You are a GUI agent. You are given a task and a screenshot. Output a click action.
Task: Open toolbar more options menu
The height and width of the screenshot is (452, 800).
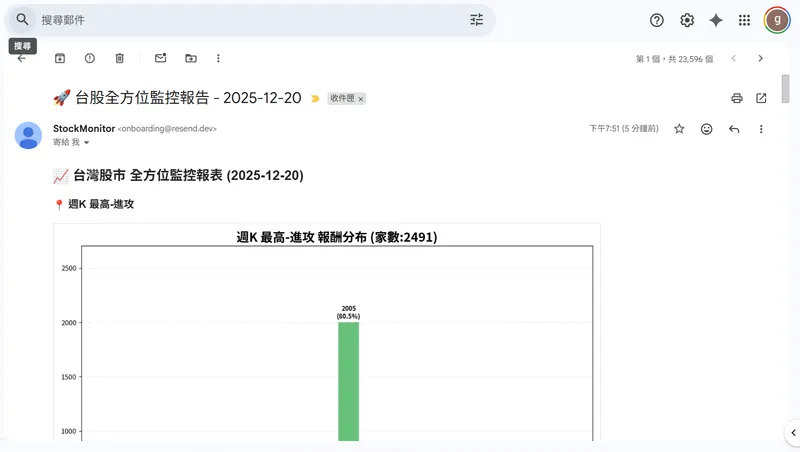coord(218,58)
